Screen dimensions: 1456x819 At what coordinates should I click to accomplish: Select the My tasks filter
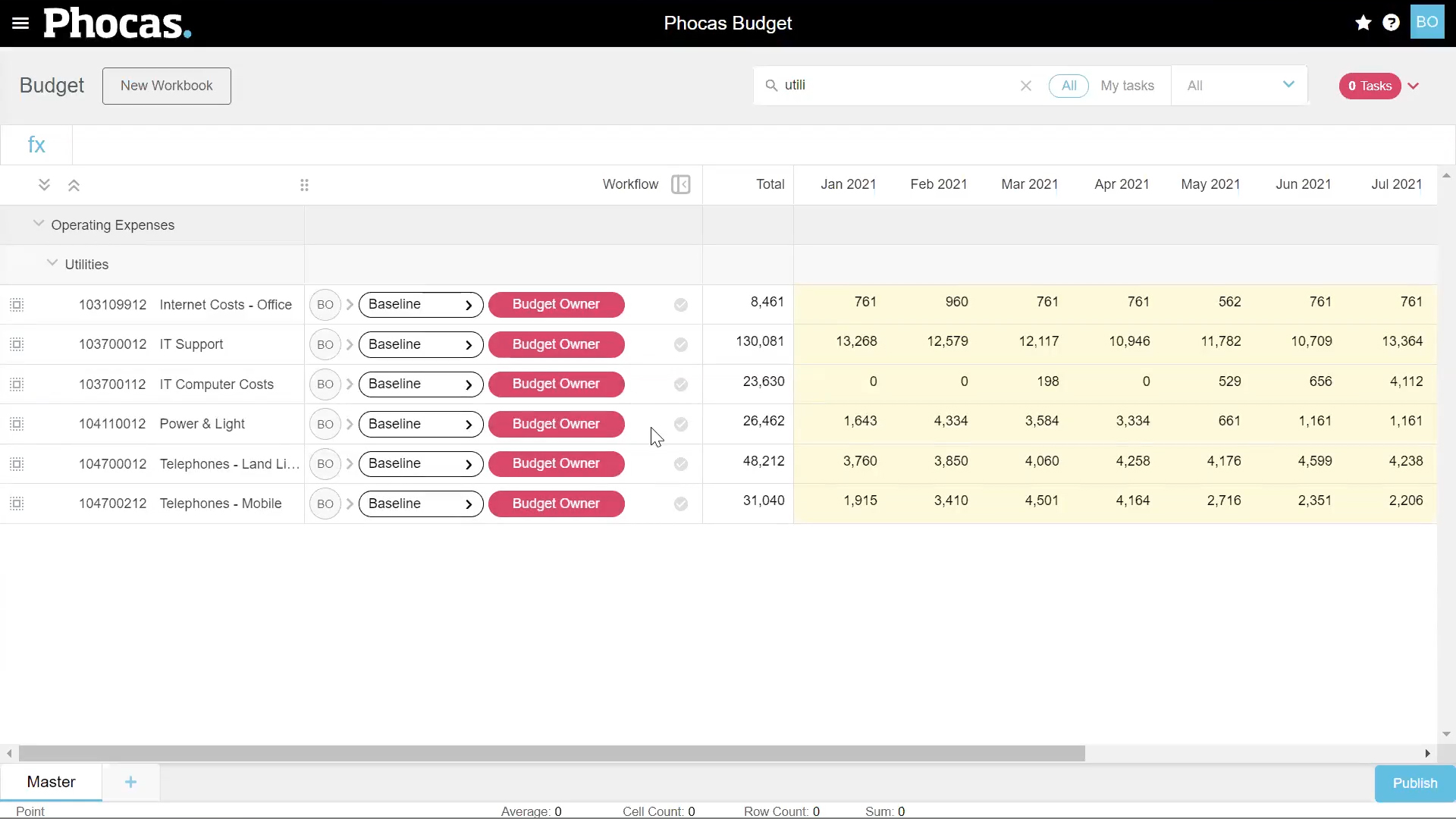[x=1127, y=86]
